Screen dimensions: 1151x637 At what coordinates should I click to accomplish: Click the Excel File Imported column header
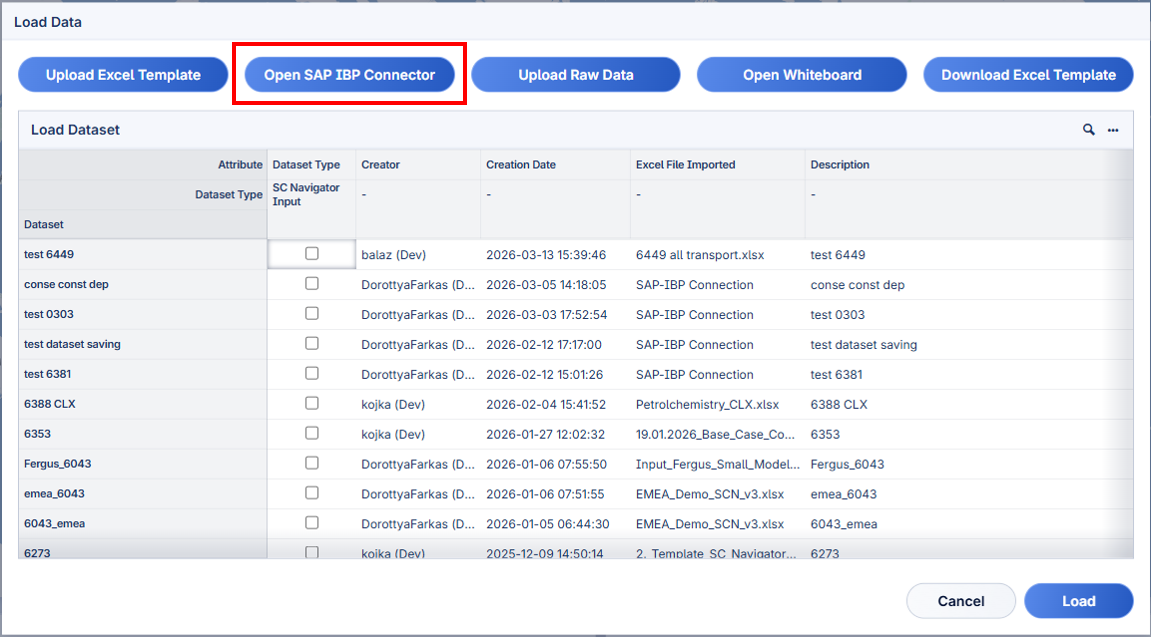(685, 165)
